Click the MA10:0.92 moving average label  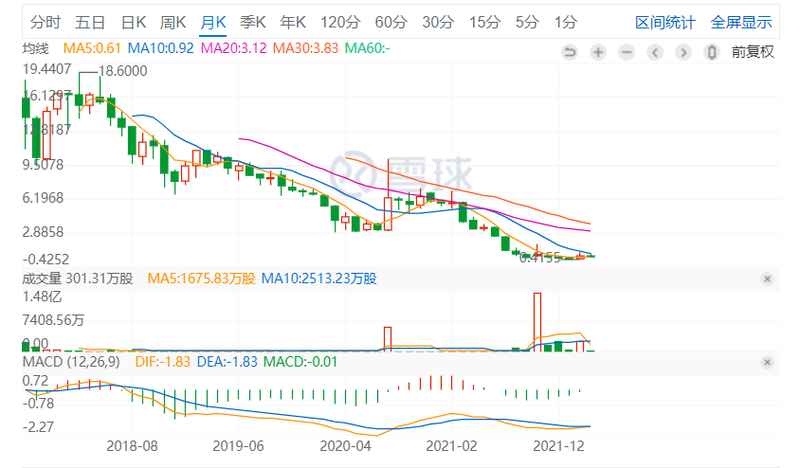click(x=161, y=48)
